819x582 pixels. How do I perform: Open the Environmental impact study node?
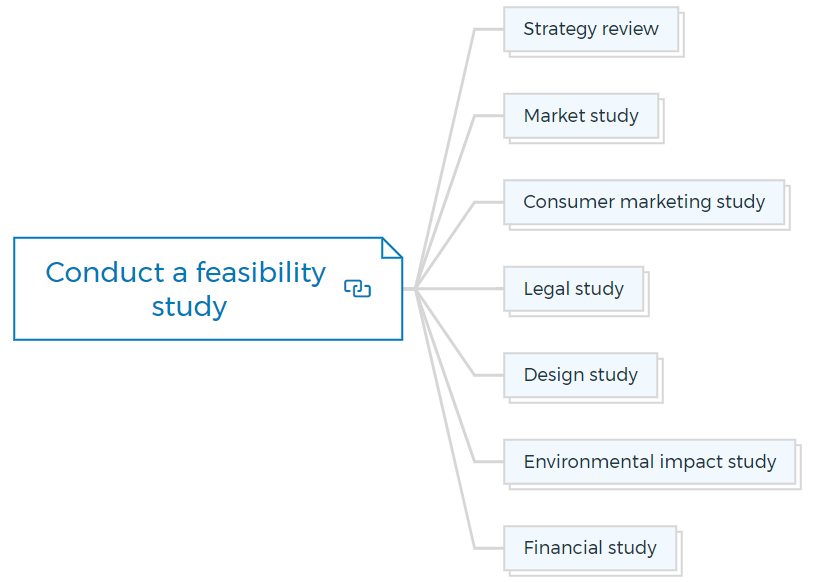pyautogui.click(x=649, y=462)
